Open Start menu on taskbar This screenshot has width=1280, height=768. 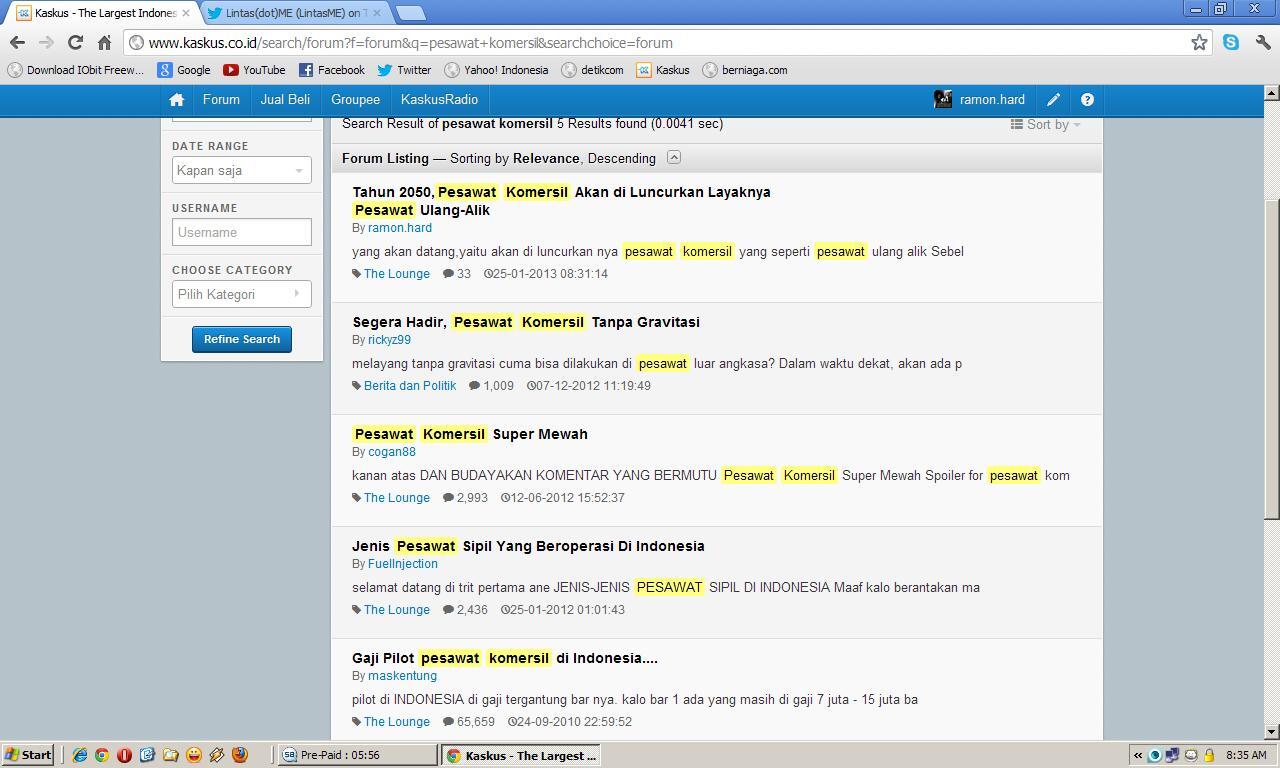click(28, 755)
